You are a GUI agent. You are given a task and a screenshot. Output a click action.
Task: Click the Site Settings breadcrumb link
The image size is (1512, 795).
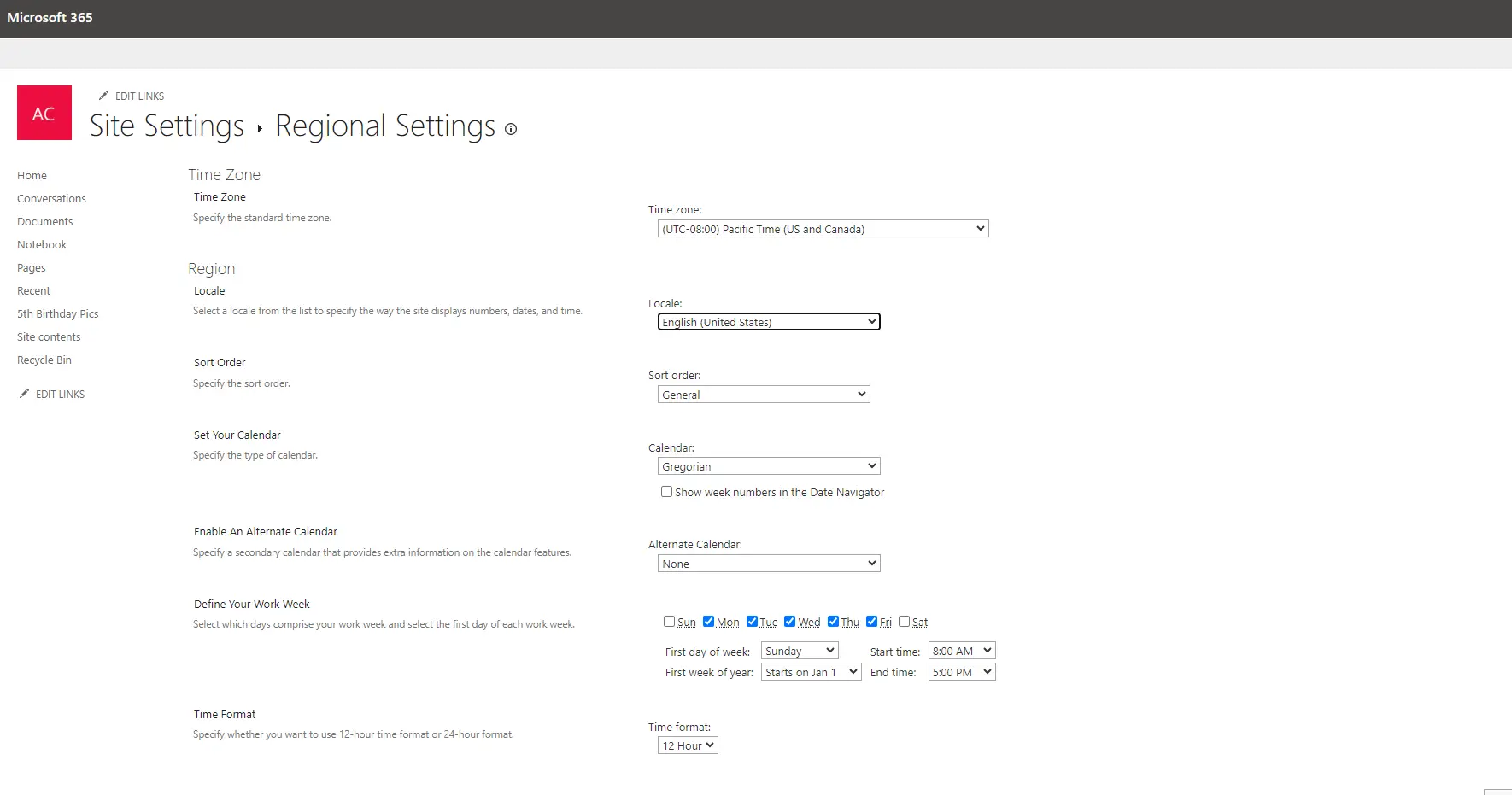point(167,126)
